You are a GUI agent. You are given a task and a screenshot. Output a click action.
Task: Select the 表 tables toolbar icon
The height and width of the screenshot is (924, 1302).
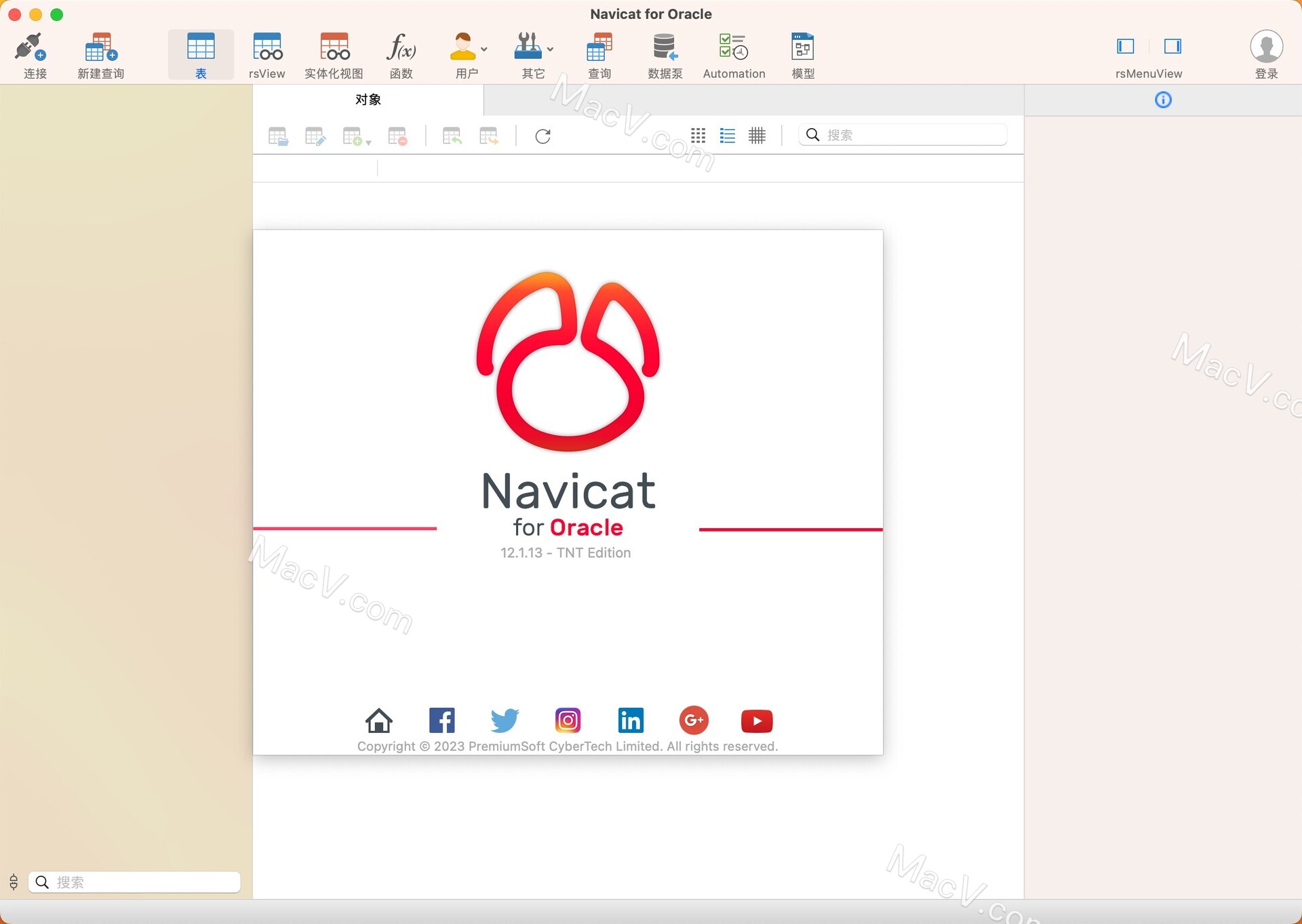tap(201, 47)
